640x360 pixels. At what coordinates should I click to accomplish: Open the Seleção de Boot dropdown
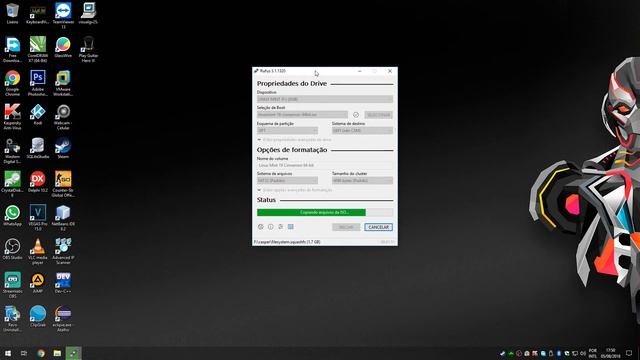coord(302,115)
